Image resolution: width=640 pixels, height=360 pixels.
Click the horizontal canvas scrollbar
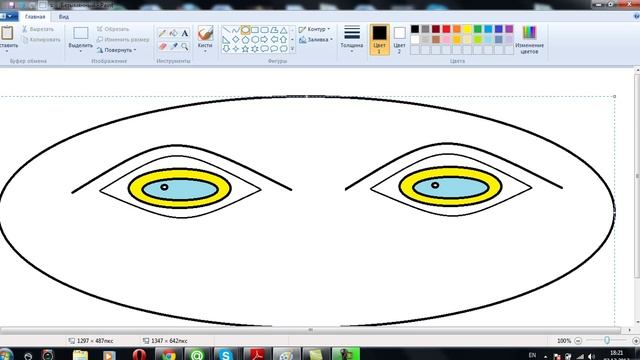point(310,330)
